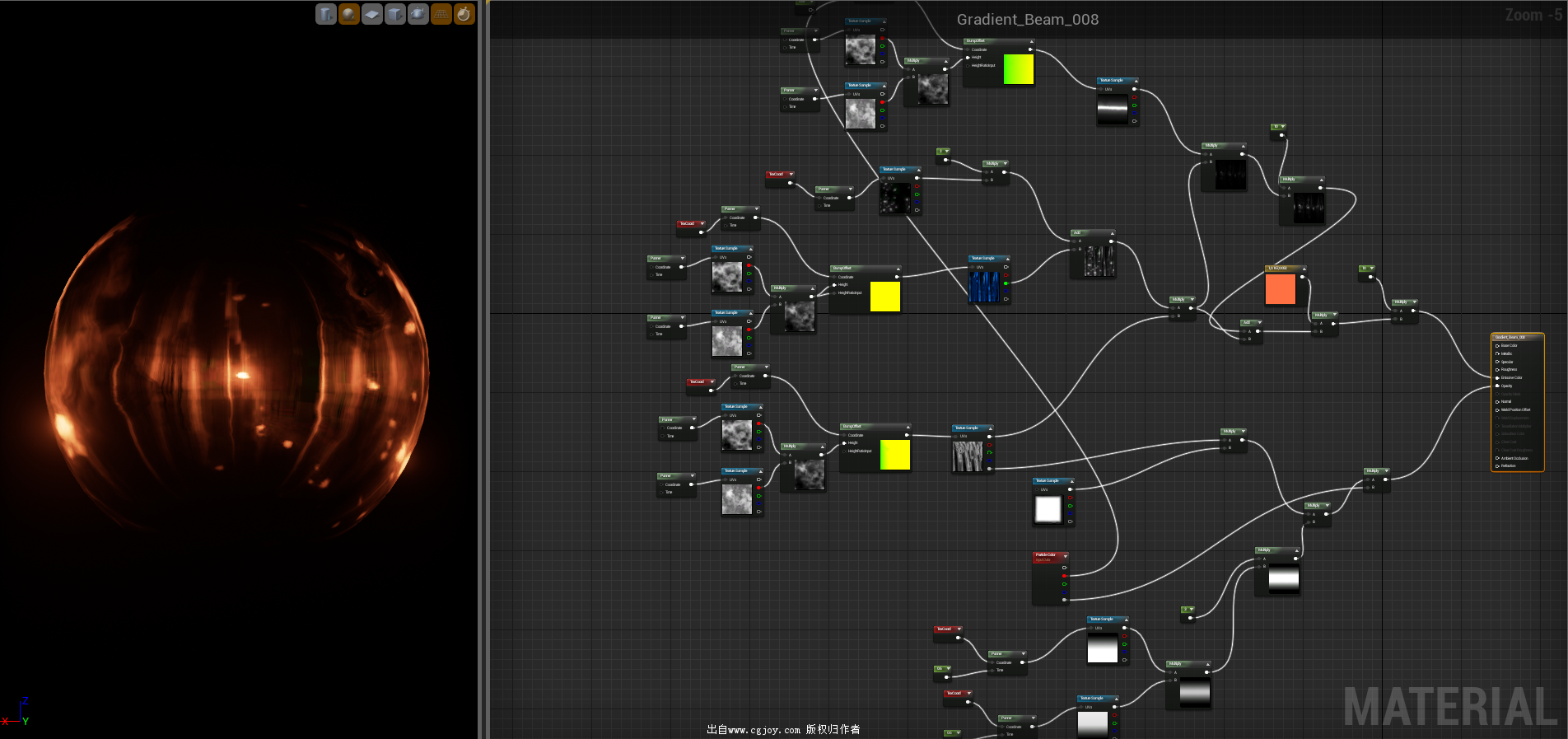Collapse the starry Texture Sample node
The height and width of the screenshot is (739, 1568).
tap(917, 170)
